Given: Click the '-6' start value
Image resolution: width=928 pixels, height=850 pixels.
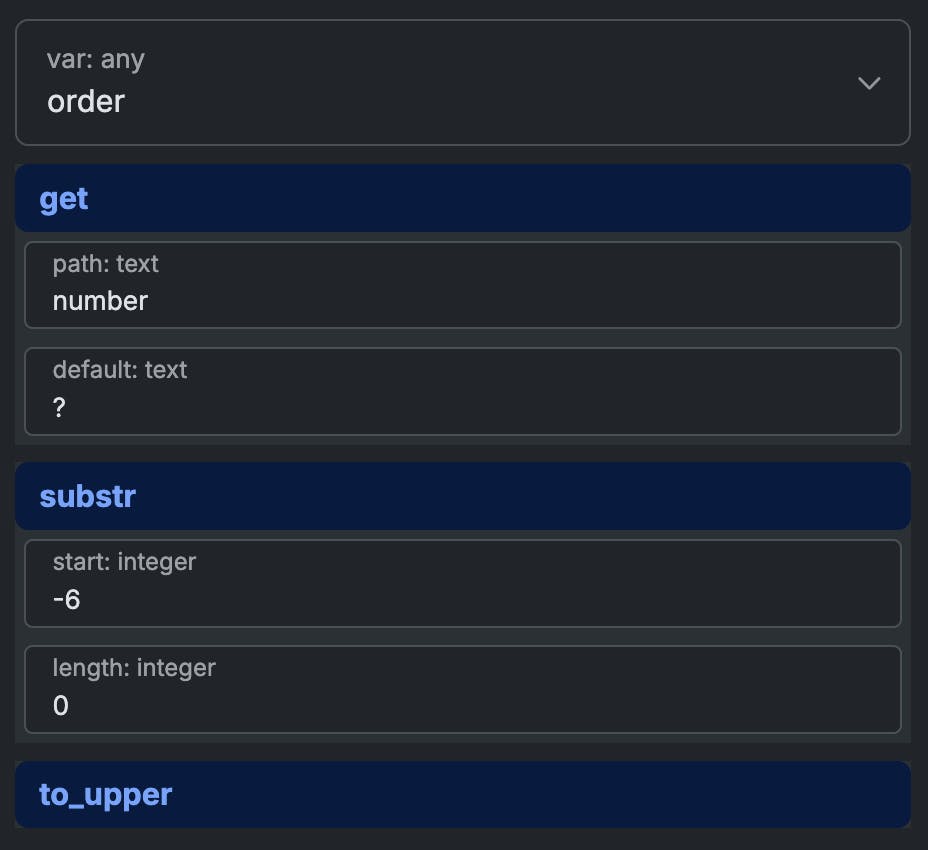Looking at the screenshot, I should click(66, 600).
